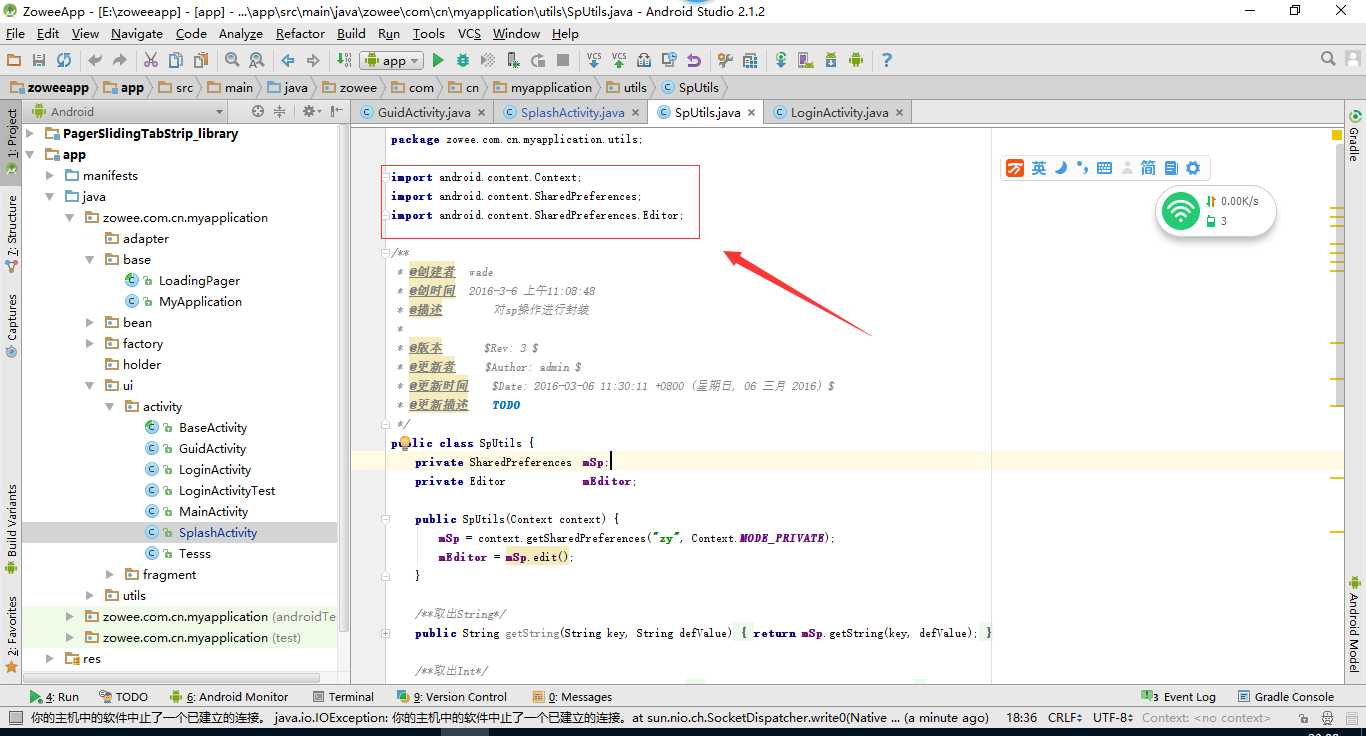The width and height of the screenshot is (1366, 736).
Task: Navigate Back with left arrow icon
Action: (x=288, y=60)
